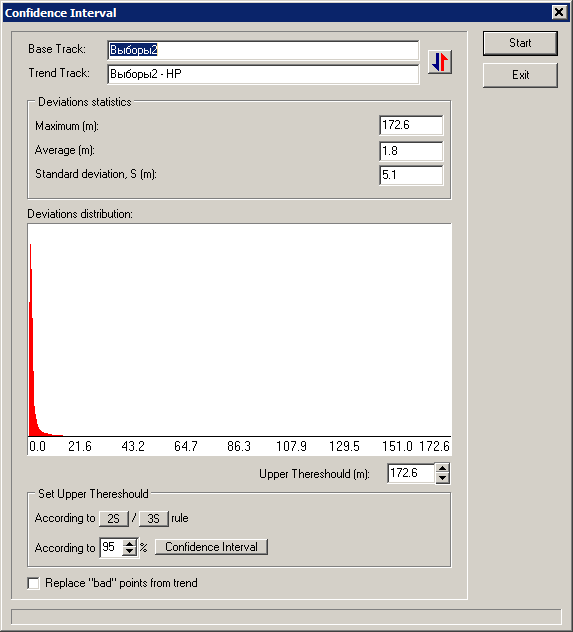Click the Exit button
Viewport: 573px width, 632px height.
(x=520, y=75)
